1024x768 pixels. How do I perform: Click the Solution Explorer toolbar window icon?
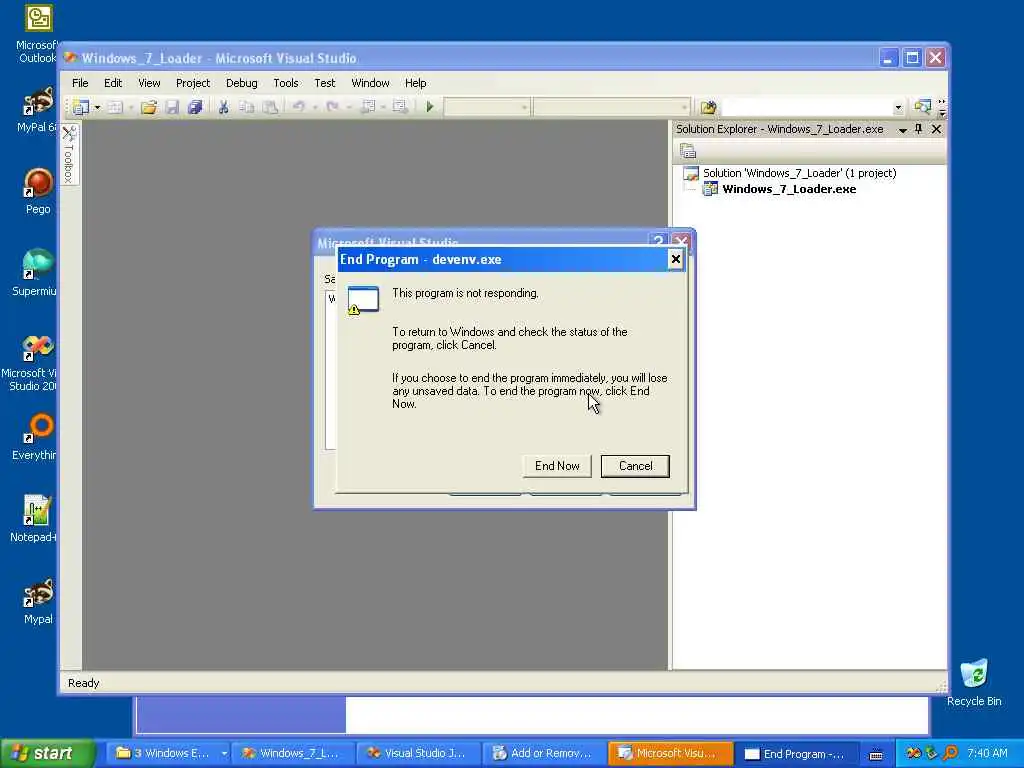point(922,106)
